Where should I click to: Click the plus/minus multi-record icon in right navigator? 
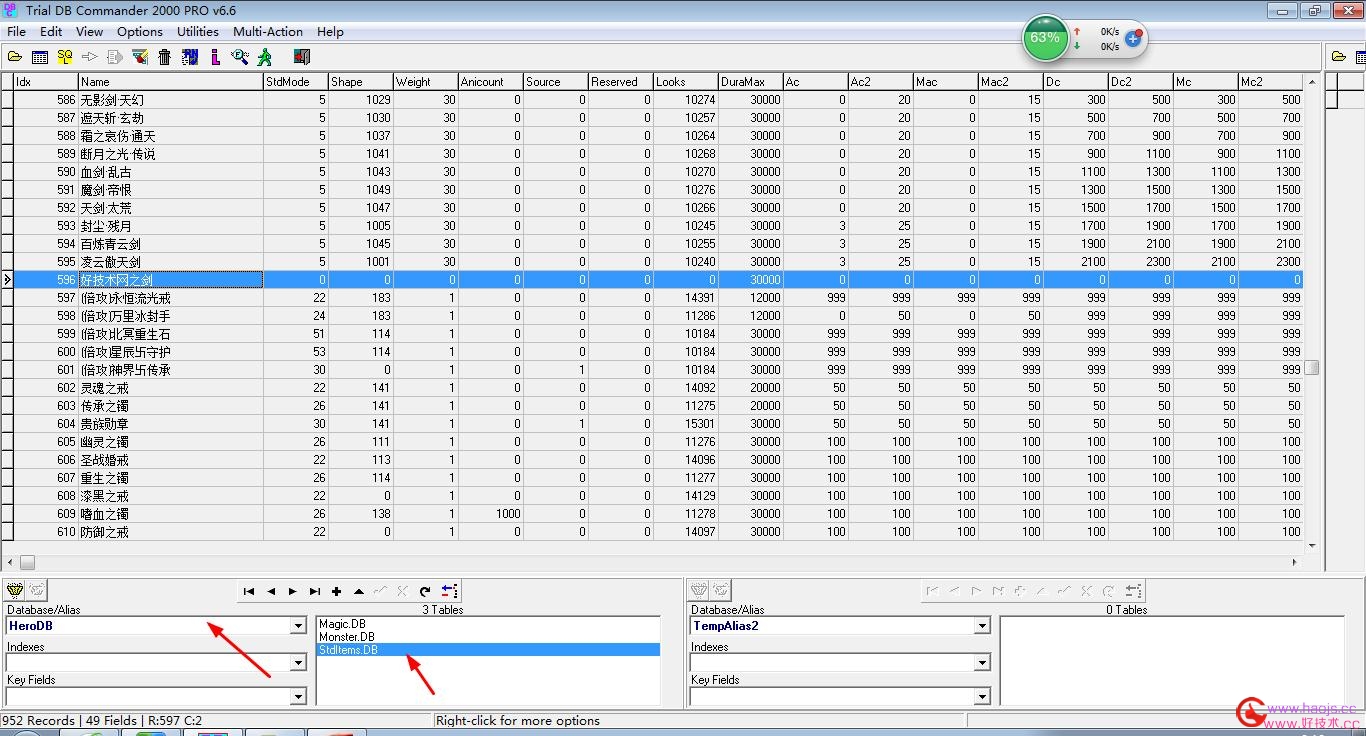tap(1133, 591)
